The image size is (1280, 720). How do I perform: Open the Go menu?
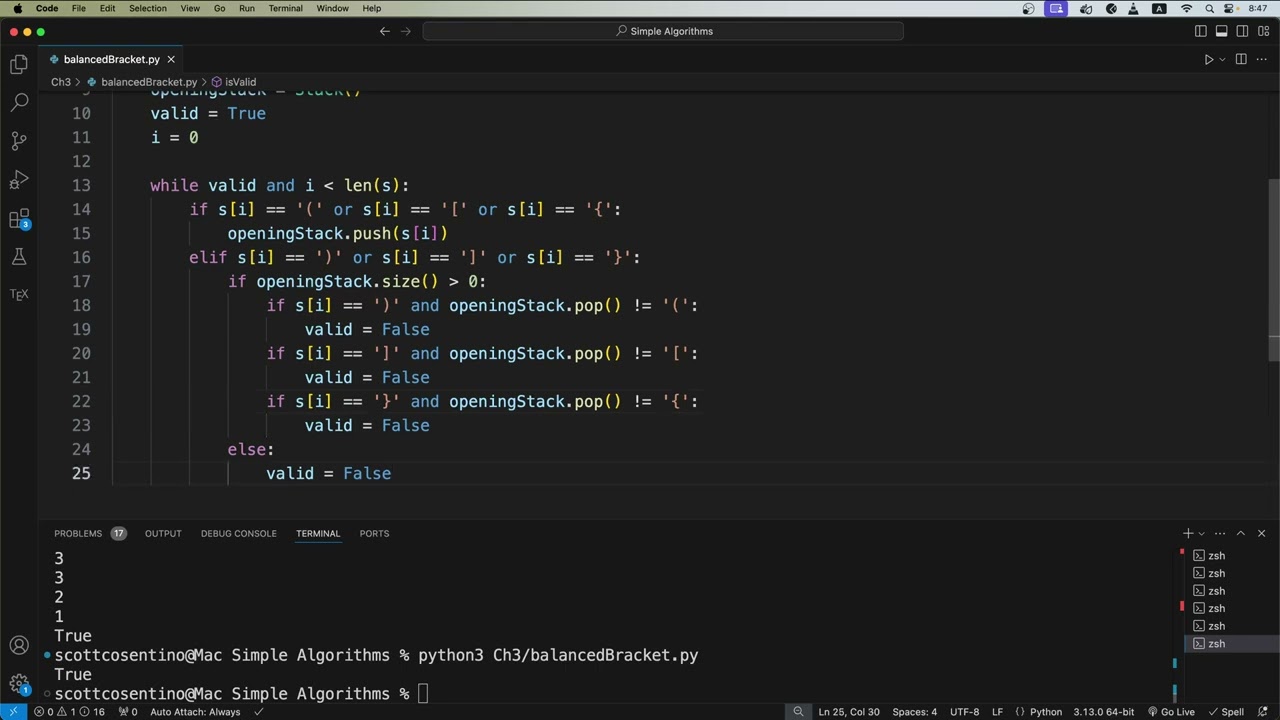tap(219, 8)
